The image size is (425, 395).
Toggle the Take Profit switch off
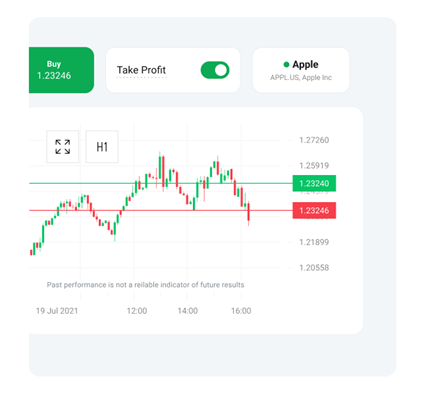(x=215, y=70)
